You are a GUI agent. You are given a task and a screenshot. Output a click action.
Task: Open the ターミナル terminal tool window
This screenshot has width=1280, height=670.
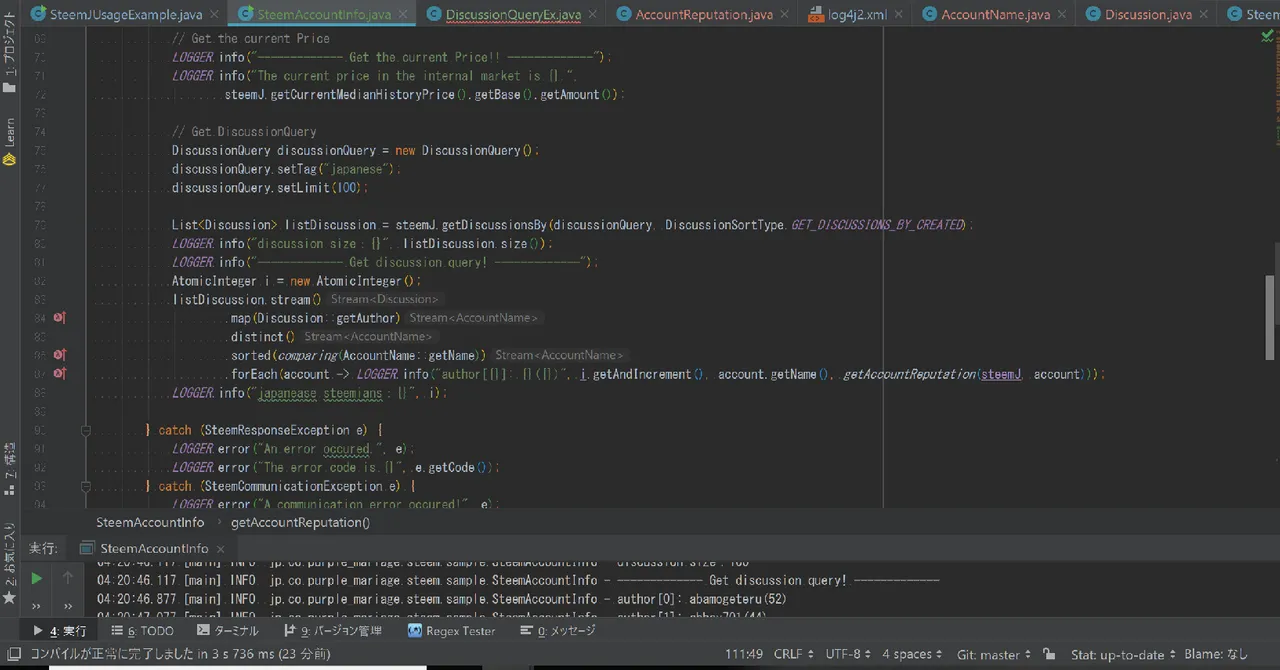pos(228,630)
